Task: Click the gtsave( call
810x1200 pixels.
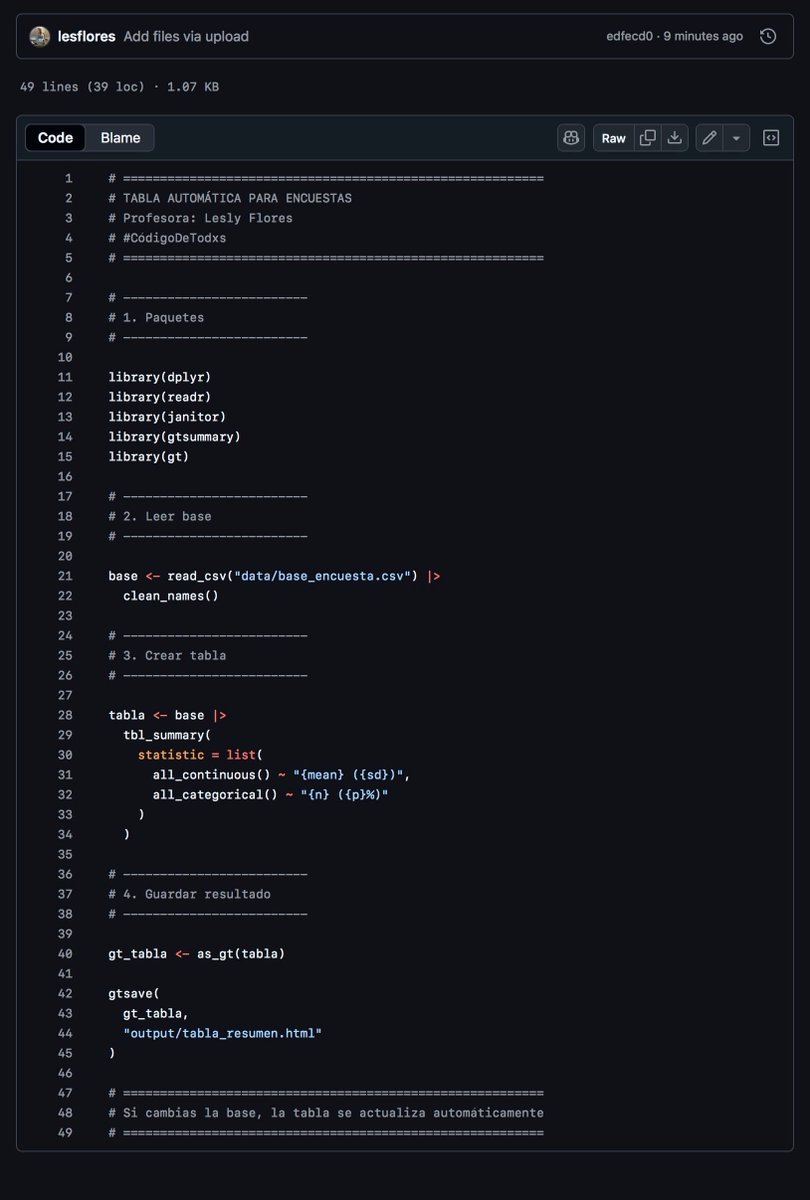Action: [x=134, y=994]
